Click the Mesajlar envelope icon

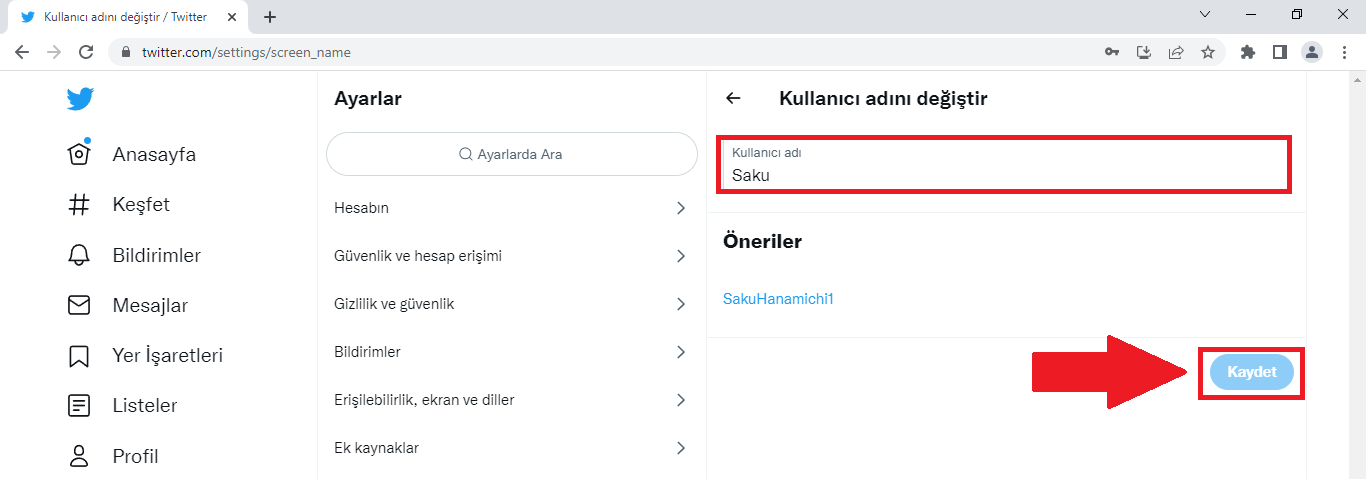(x=78, y=305)
